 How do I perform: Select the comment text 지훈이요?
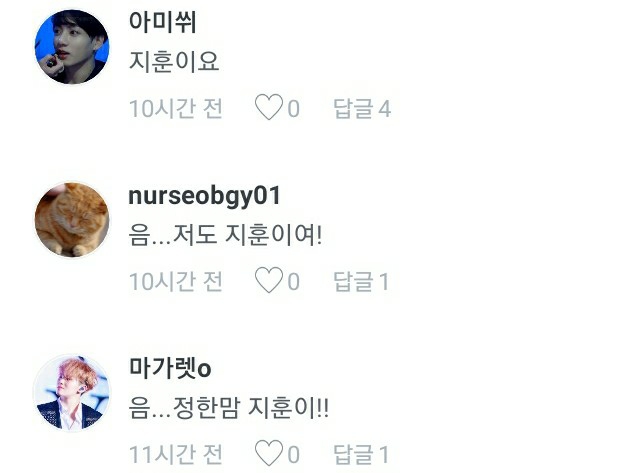click(x=174, y=62)
